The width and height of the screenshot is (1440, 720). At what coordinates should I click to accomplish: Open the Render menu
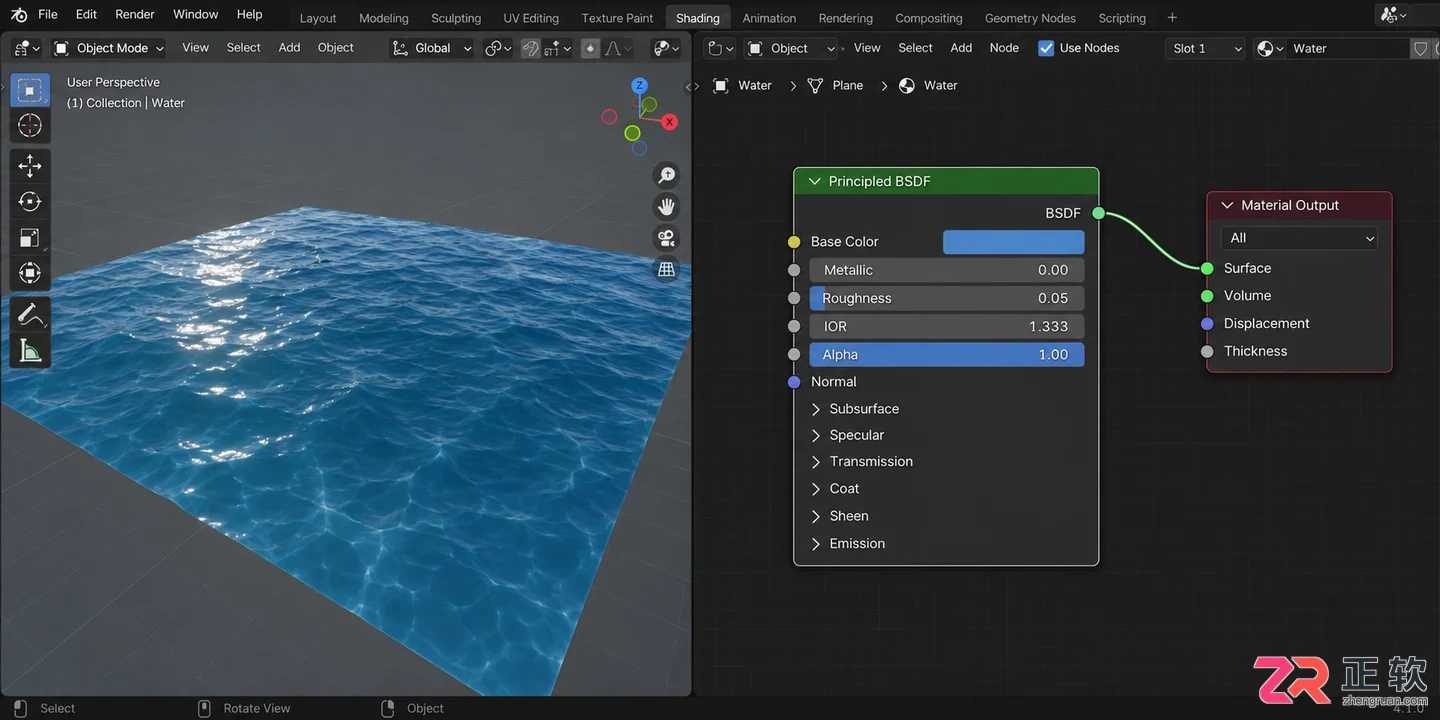(135, 14)
